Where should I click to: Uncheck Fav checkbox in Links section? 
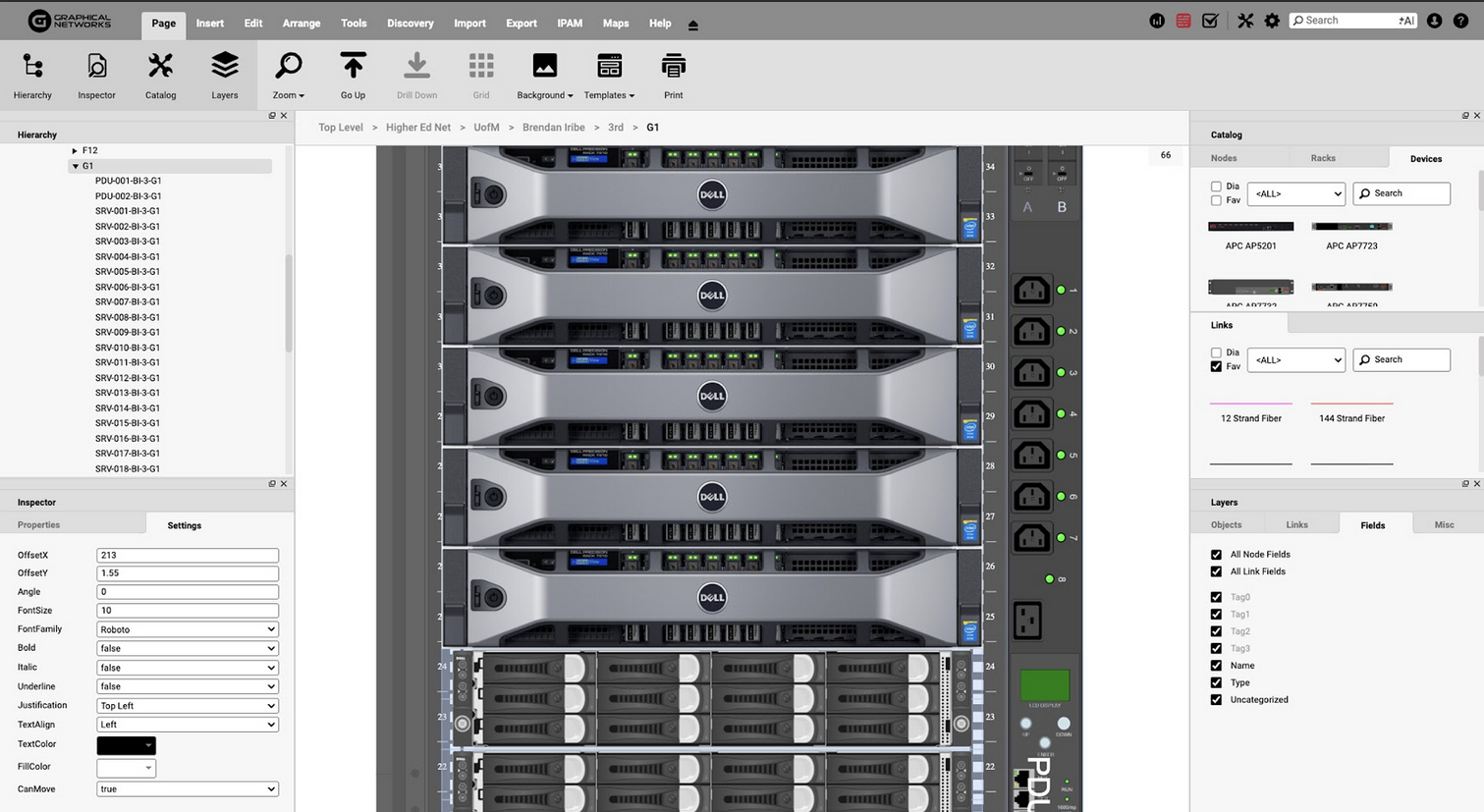[1216, 366]
